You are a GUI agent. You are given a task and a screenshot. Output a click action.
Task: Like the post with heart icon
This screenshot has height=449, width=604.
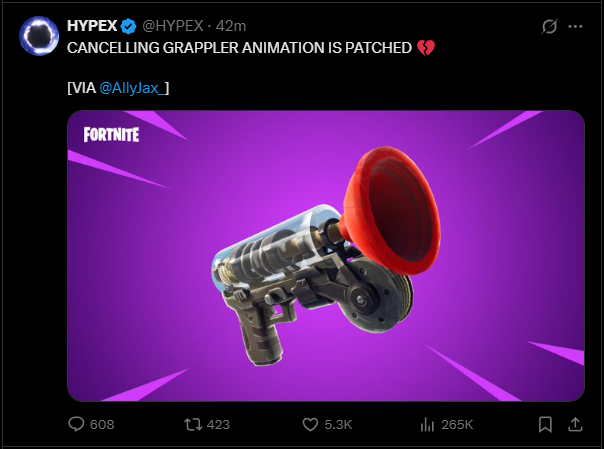(310, 424)
